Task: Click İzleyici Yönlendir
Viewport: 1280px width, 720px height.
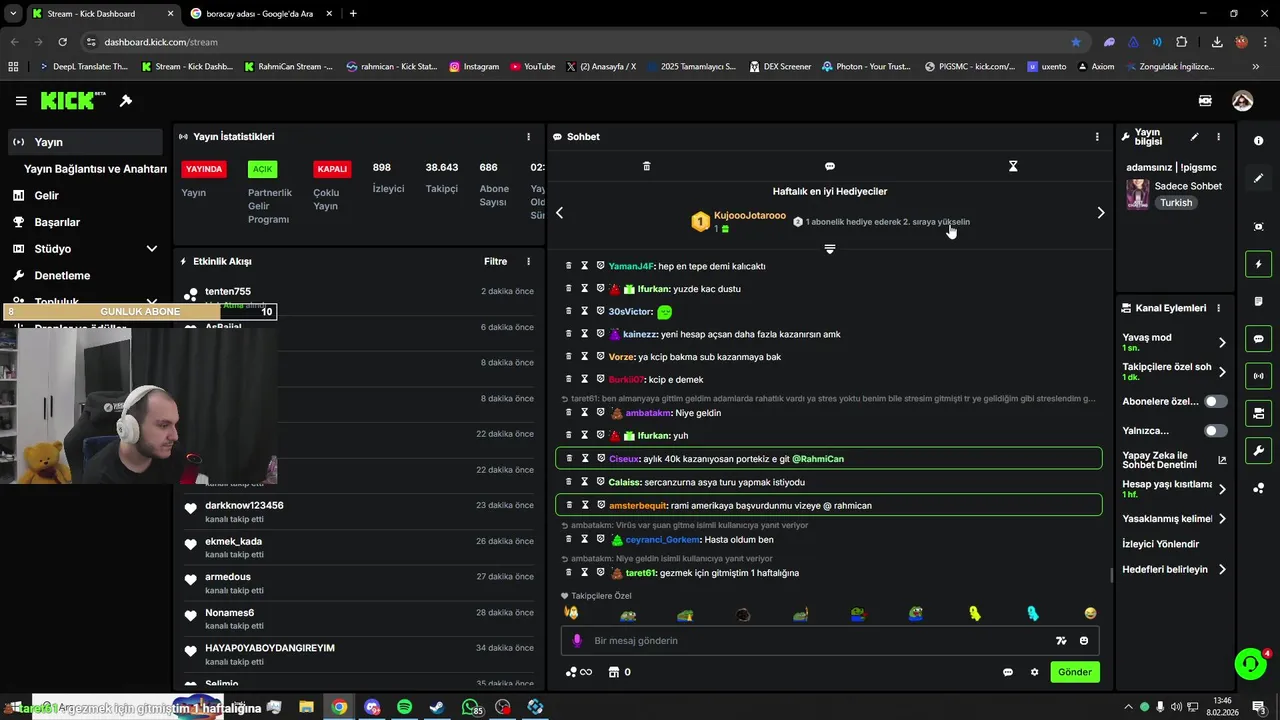Action: pyautogui.click(x=1161, y=544)
